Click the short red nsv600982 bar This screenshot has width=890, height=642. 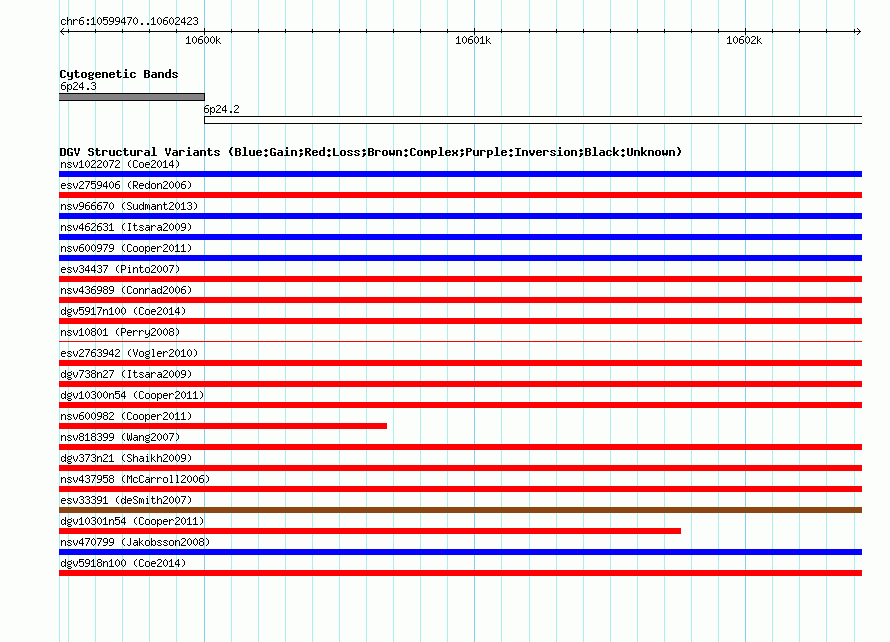tap(223, 426)
